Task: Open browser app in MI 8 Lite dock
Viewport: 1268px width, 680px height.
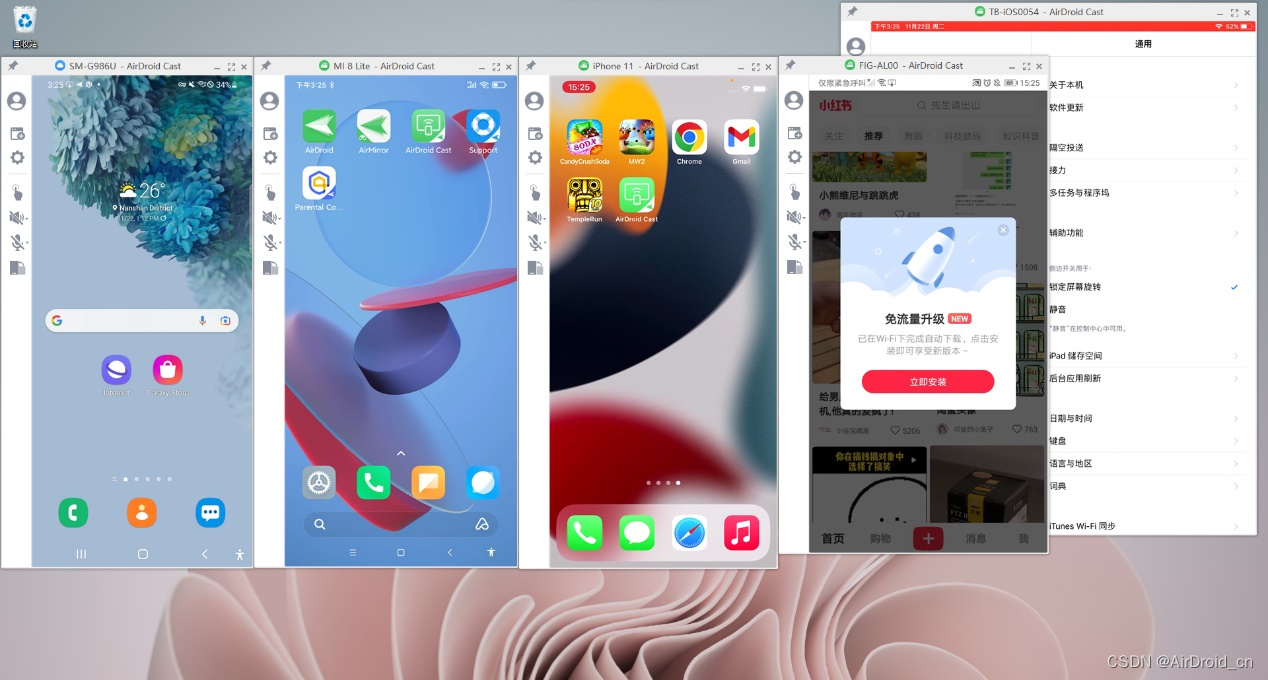Action: [483, 483]
